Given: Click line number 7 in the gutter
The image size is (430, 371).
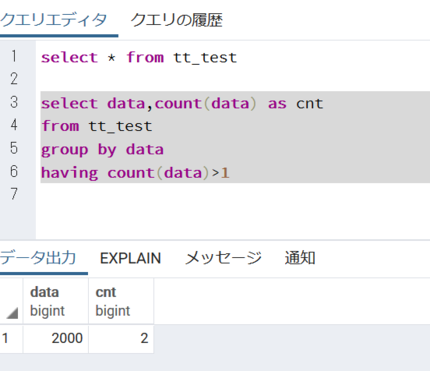Looking at the screenshot, I should (14, 194).
